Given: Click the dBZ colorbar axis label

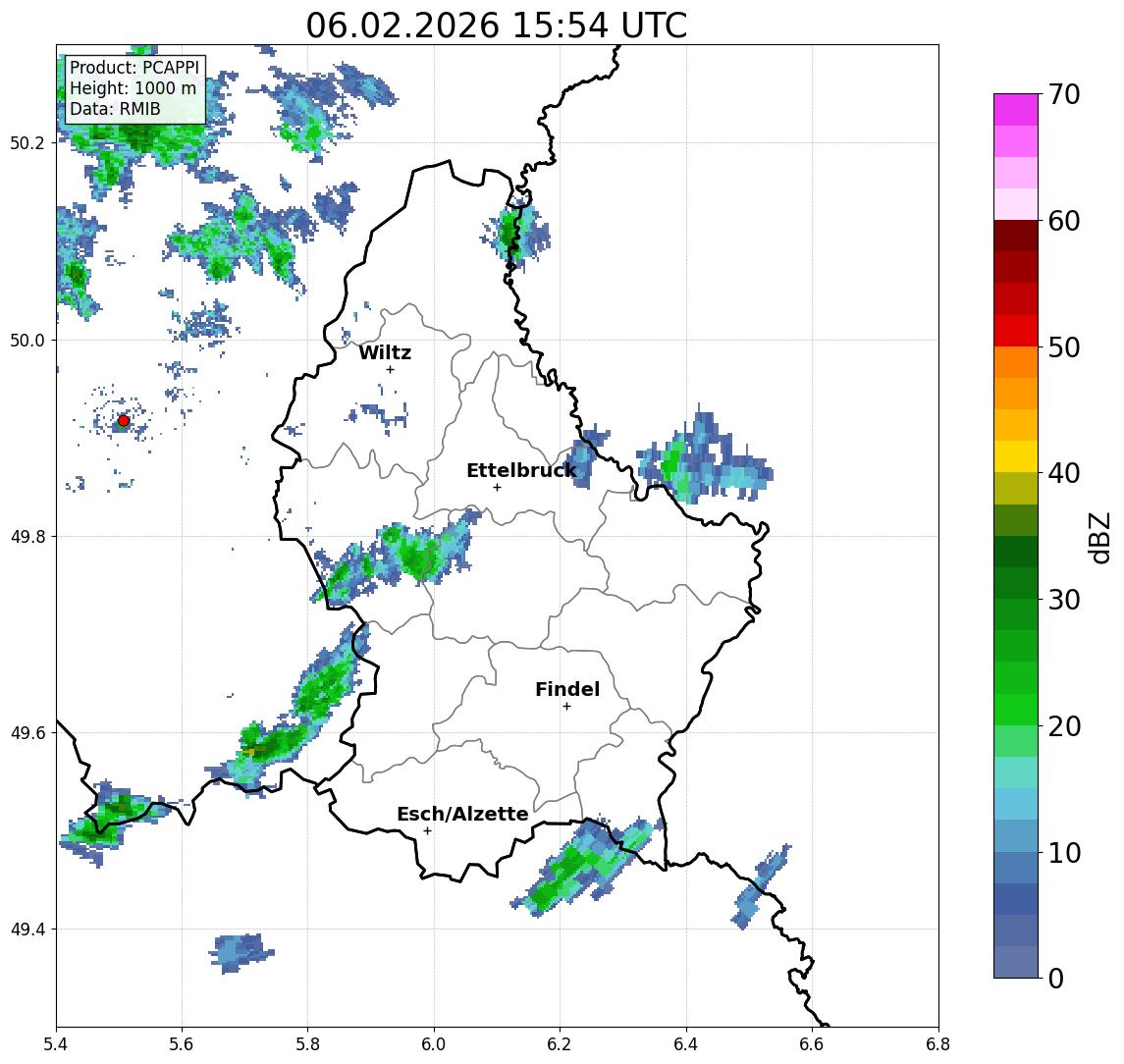Looking at the screenshot, I should (x=1098, y=538).
